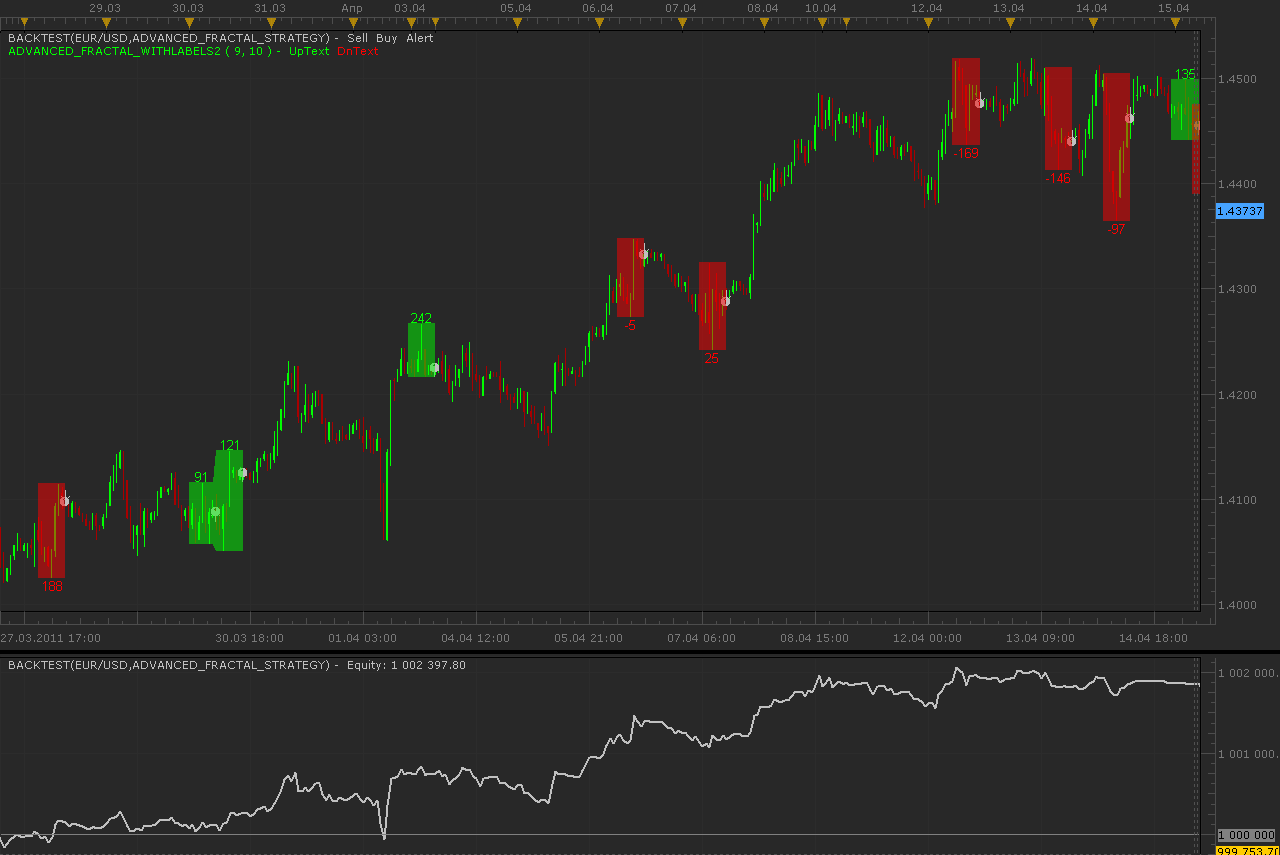Click the day marker triangle under 15.04

[1174, 22]
